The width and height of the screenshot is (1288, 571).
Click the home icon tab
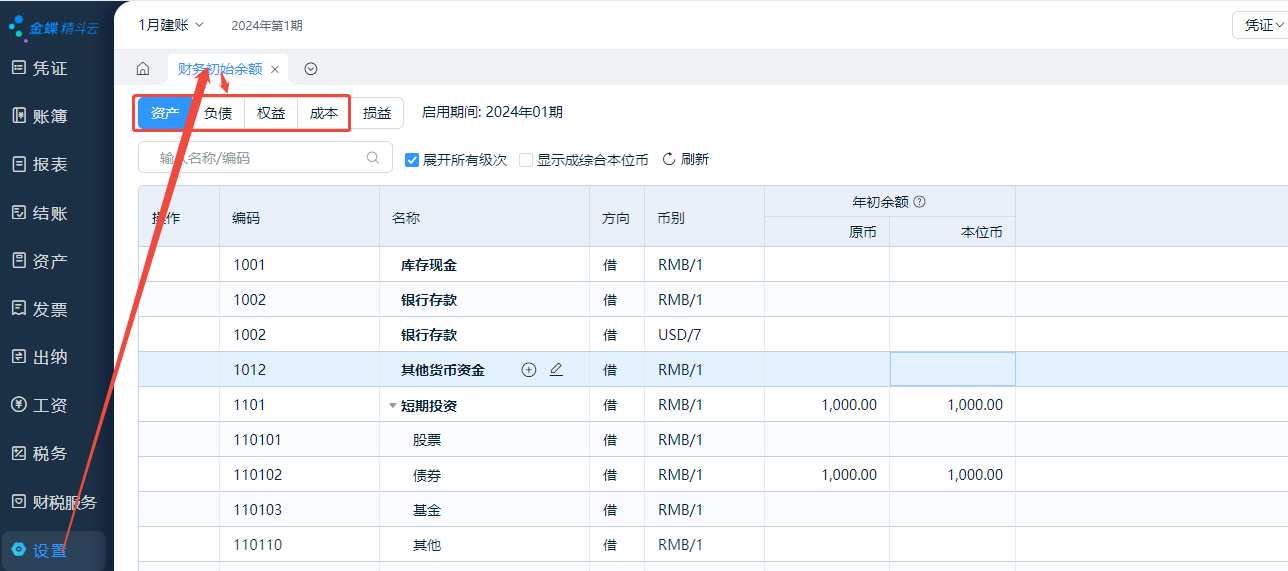[x=143, y=69]
